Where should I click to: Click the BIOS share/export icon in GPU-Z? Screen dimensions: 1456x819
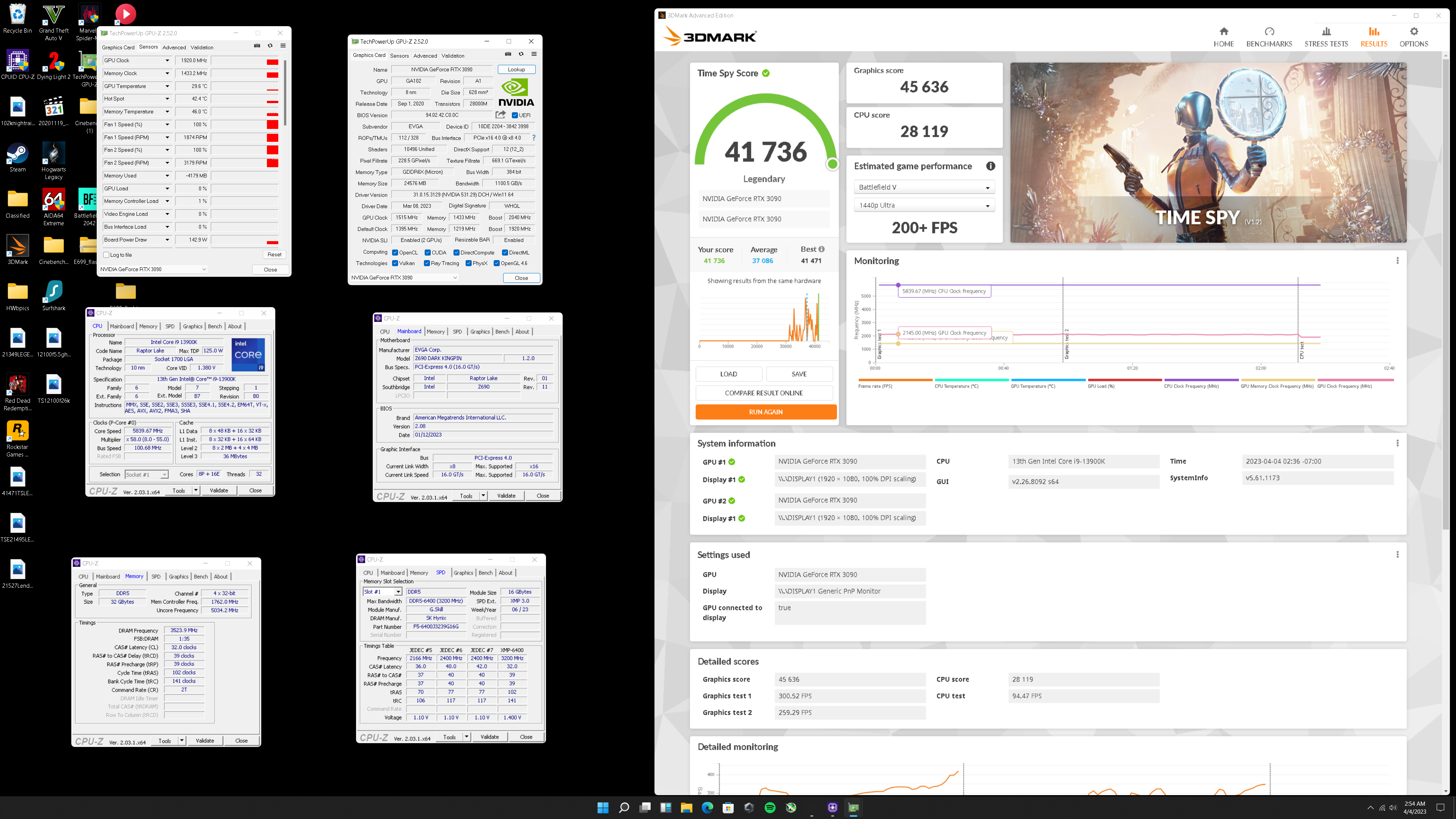[500, 115]
